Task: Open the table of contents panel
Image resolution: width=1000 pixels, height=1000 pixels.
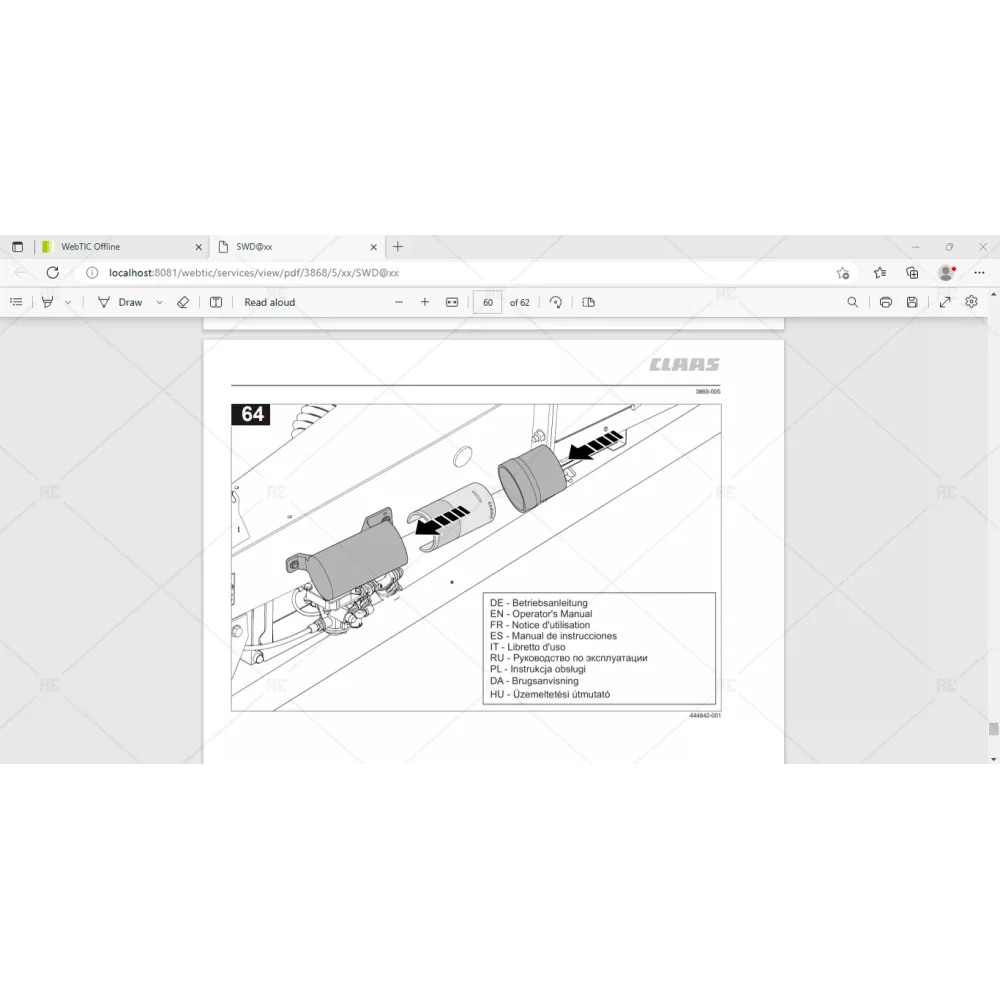Action: [17, 302]
